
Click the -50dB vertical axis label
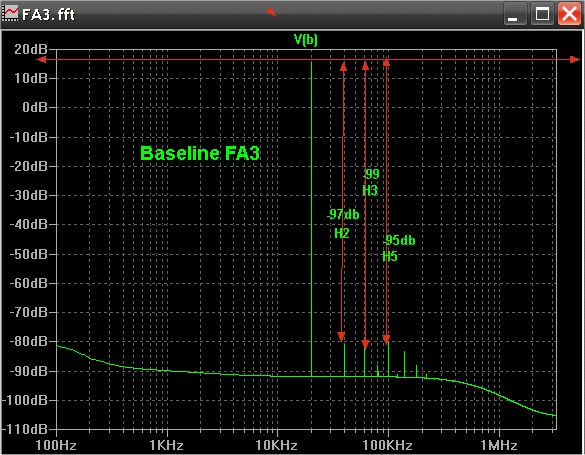coord(29,254)
